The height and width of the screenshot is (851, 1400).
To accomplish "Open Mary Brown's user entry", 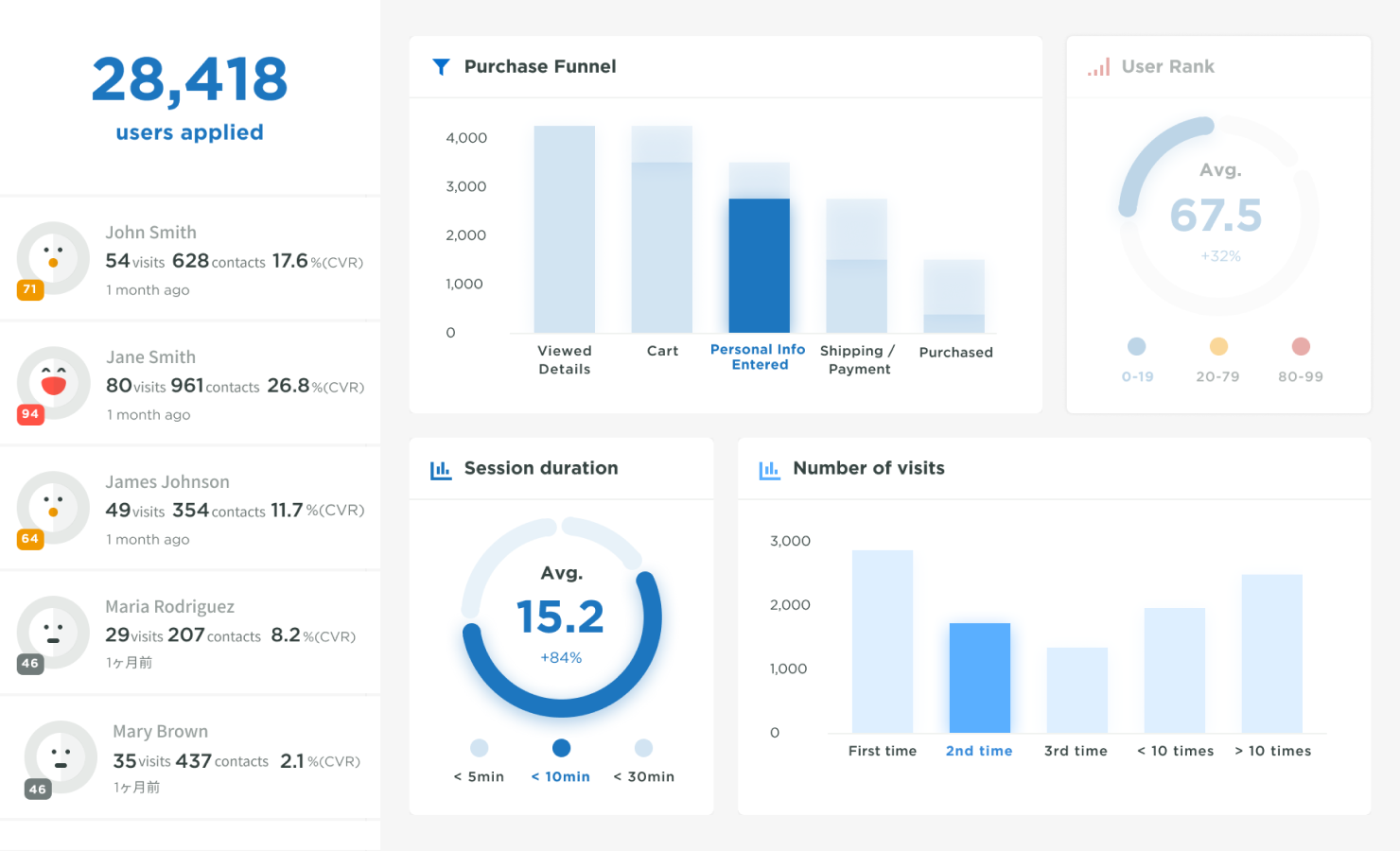I will (x=190, y=757).
